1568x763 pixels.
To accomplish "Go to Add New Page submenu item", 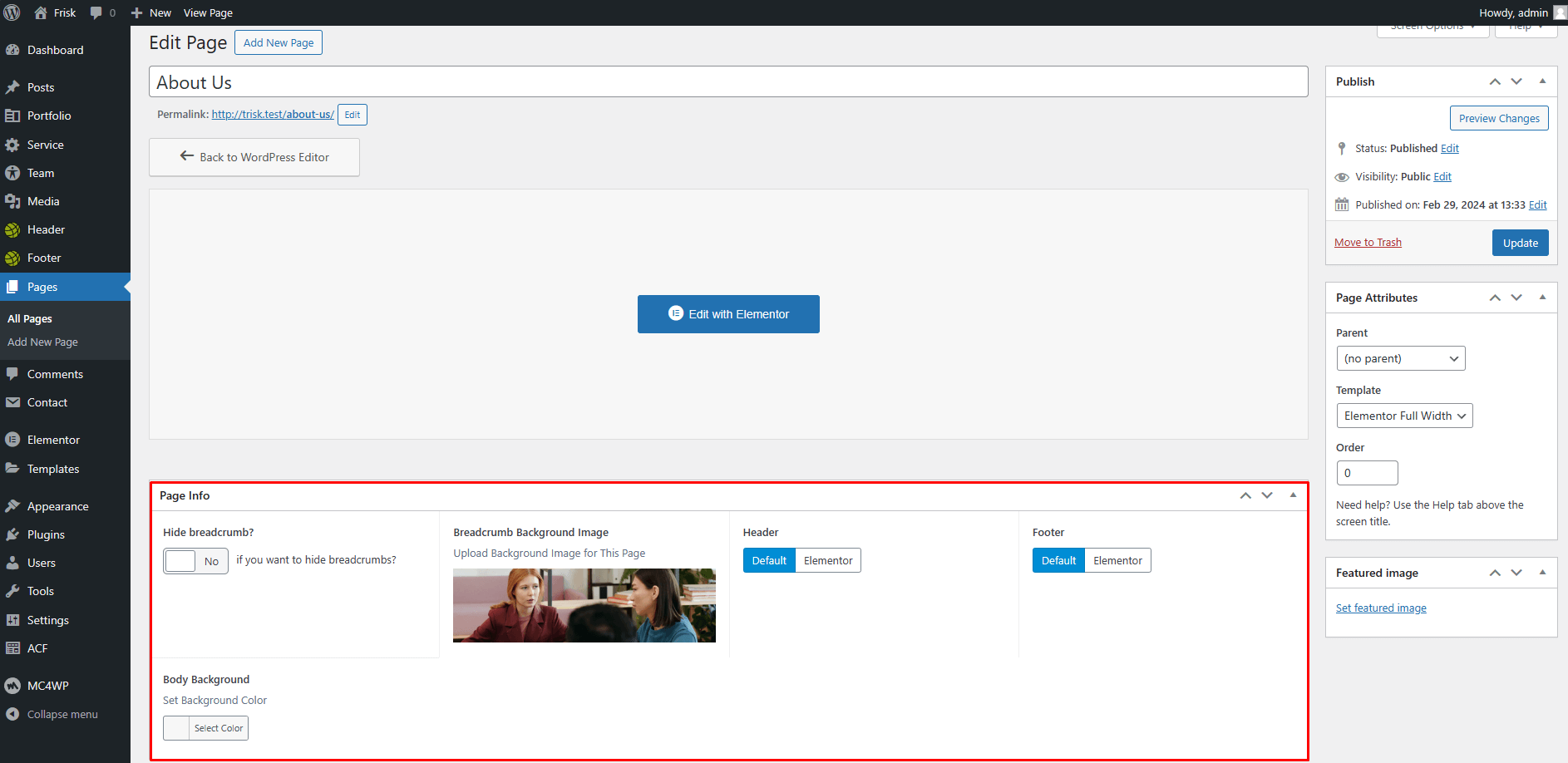I will [42, 342].
